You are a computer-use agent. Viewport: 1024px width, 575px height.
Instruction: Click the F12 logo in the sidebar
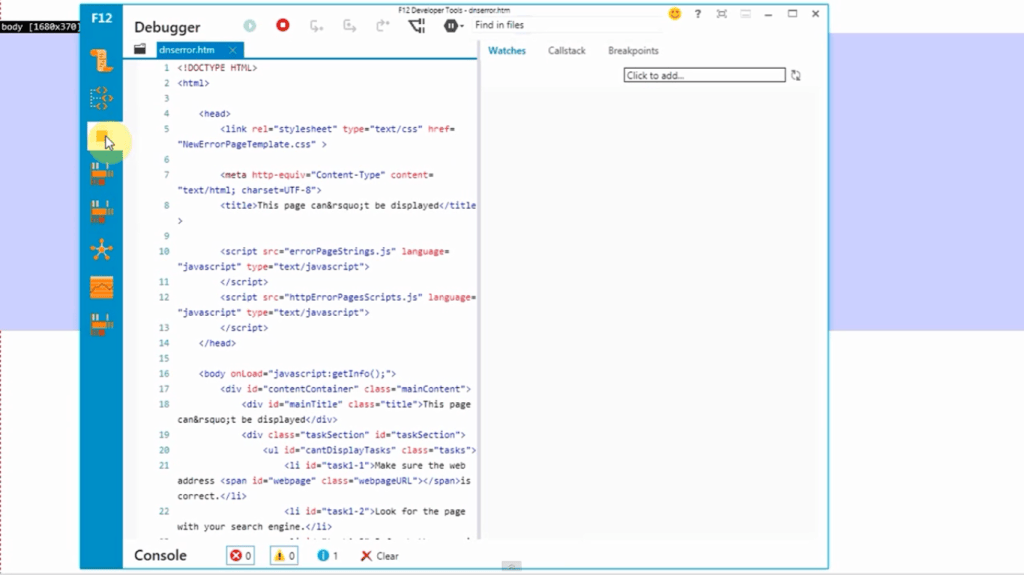point(101,18)
